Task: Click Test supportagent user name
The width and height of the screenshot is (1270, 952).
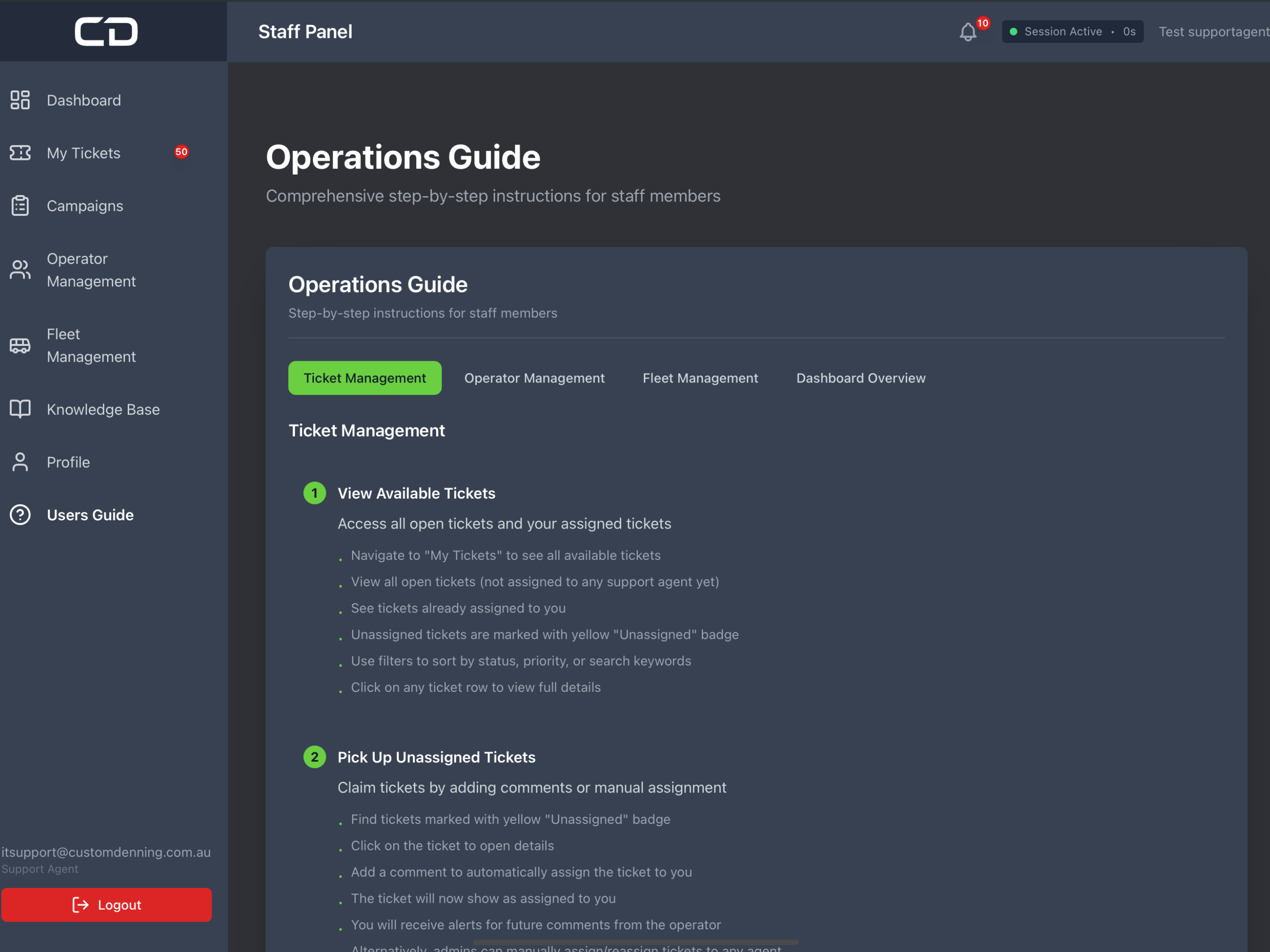Action: [x=1213, y=31]
